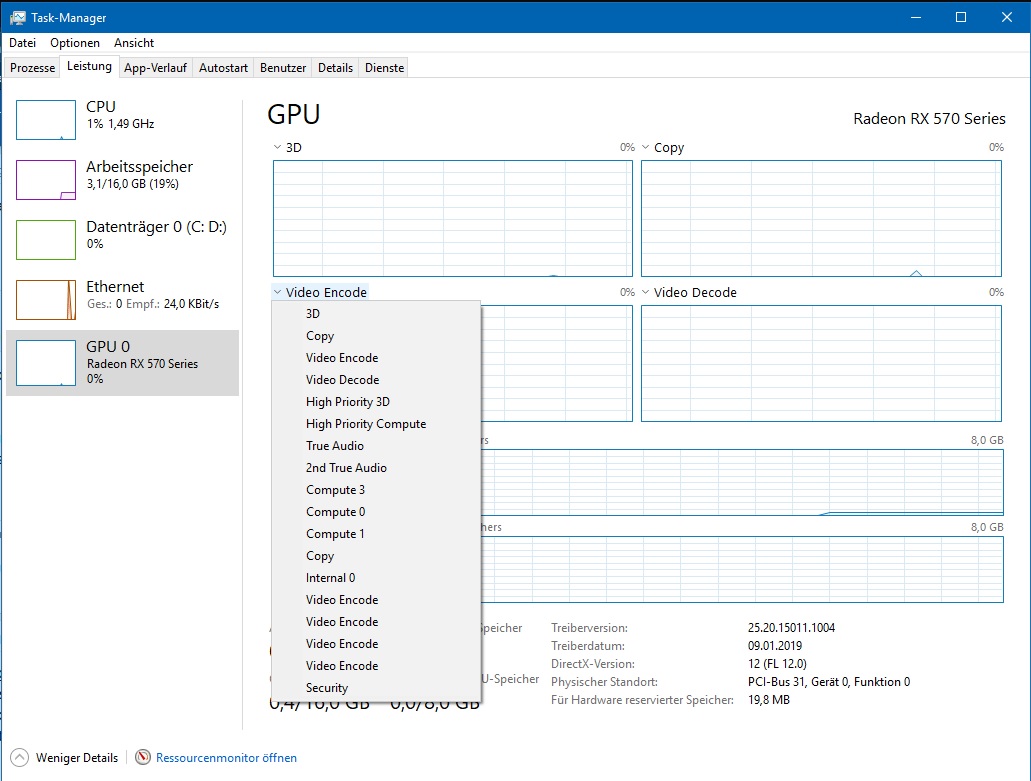Open the 3D graph engine dropdown

(x=287, y=147)
